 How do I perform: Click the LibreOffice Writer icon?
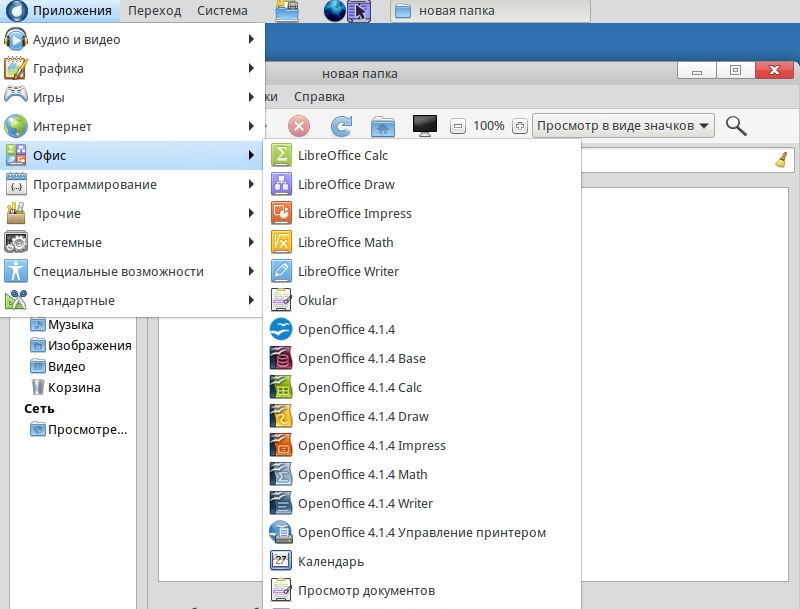281,271
